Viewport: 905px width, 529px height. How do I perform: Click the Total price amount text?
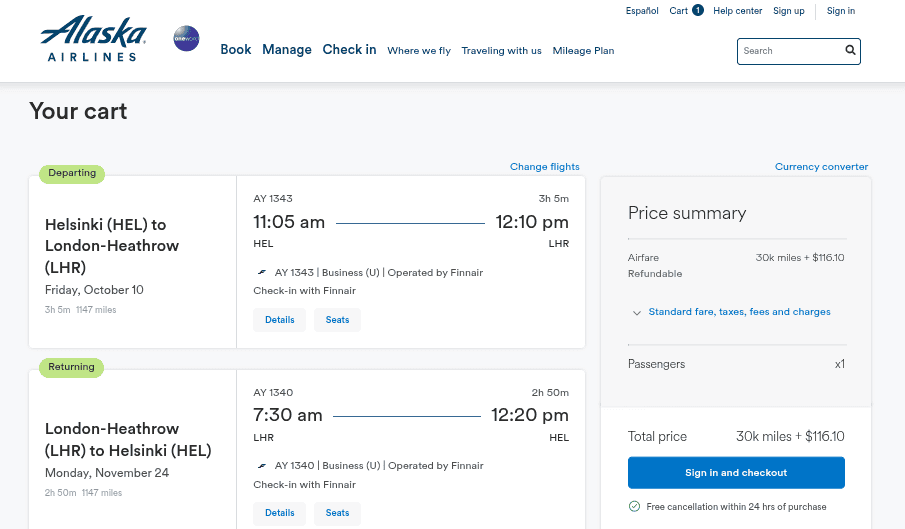[x=790, y=437]
